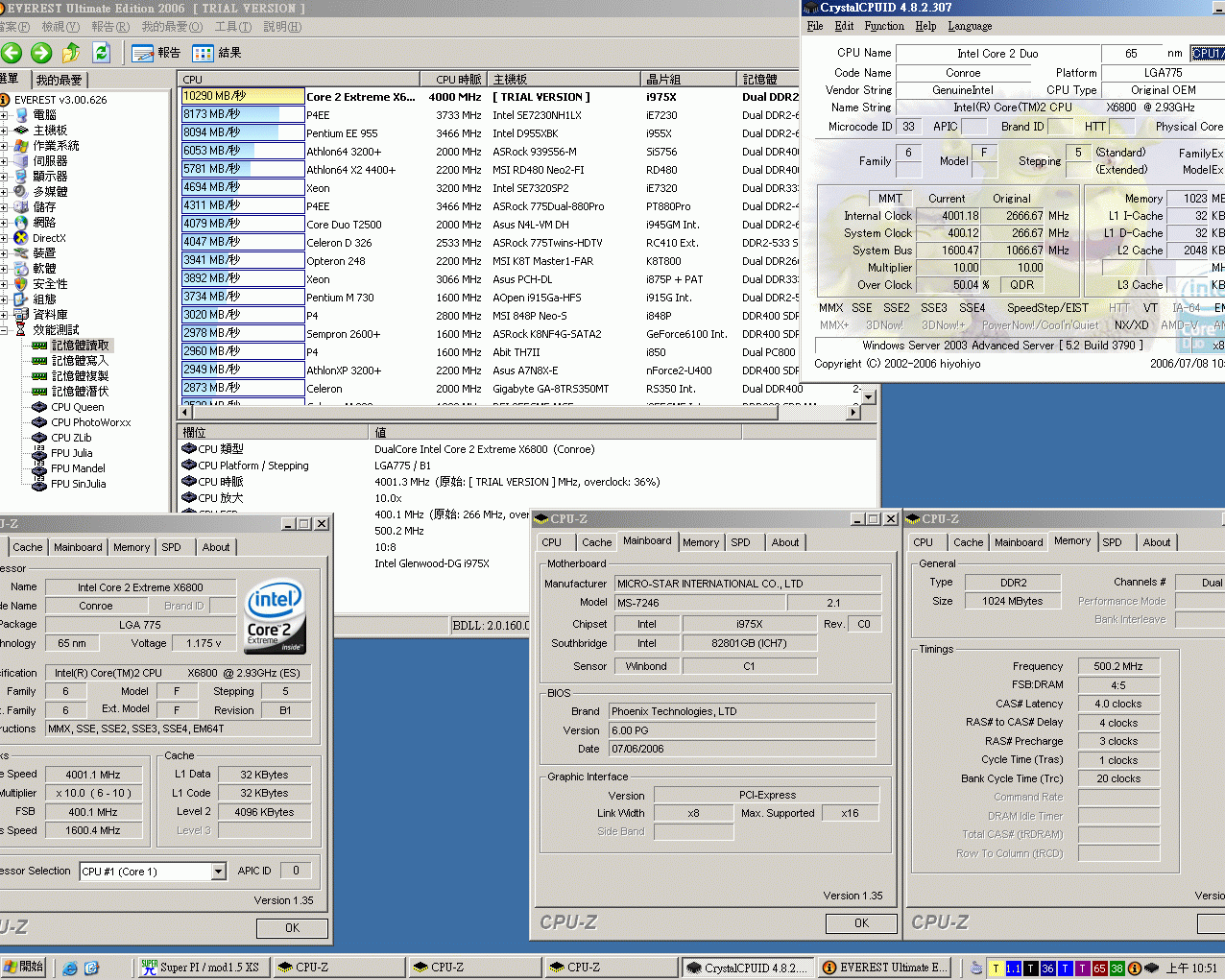This screenshot has width=1225, height=980.
Task: Expand the 顯示器 tree node
Action: [5, 177]
